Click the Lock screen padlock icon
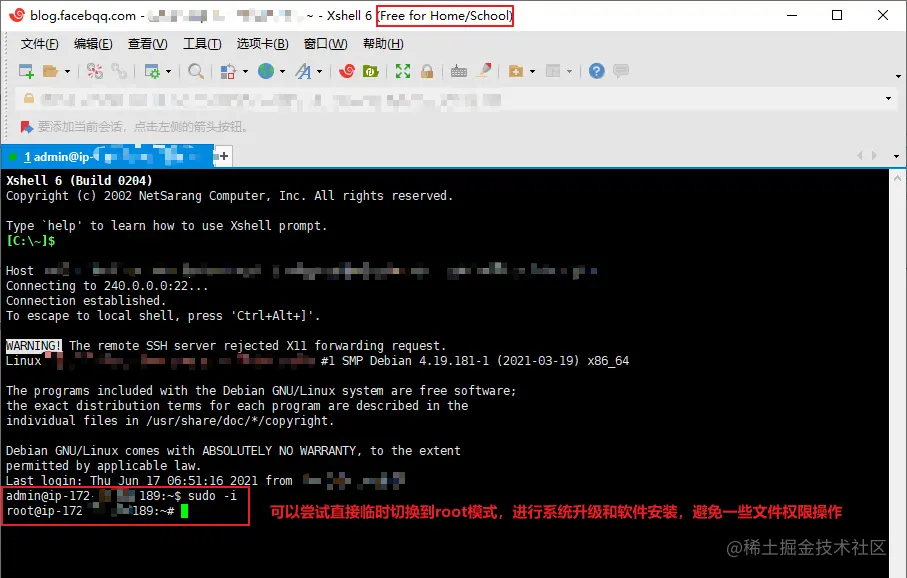This screenshot has height=578, width=907. point(427,71)
